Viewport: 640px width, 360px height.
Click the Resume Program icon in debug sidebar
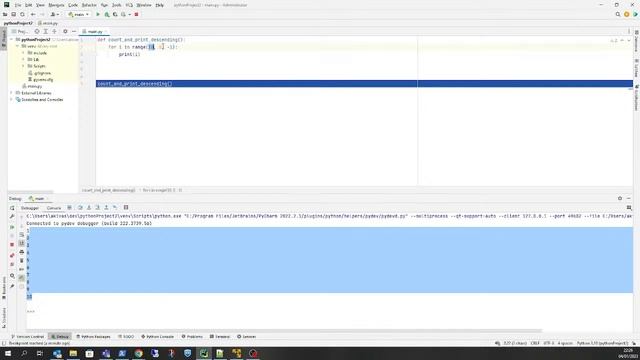(x=12, y=227)
